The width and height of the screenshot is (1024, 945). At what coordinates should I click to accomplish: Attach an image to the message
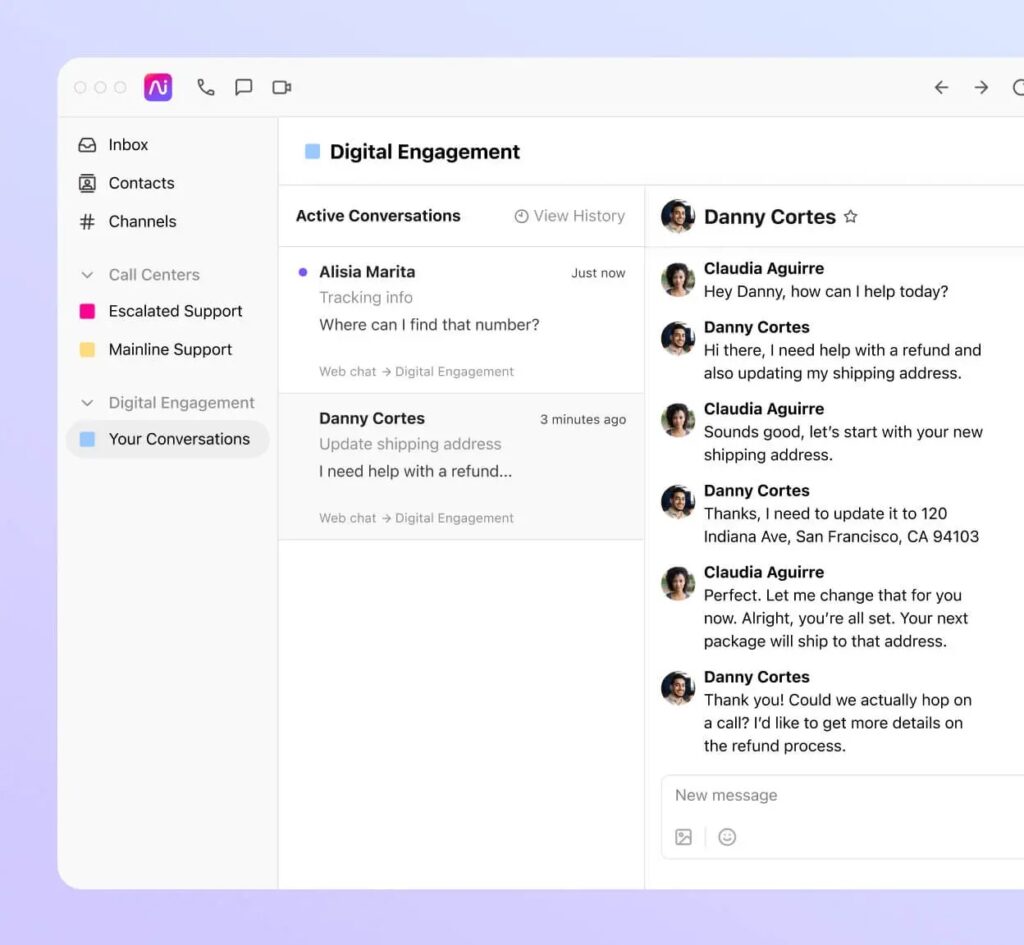pyautogui.click(x=684, y=837)
